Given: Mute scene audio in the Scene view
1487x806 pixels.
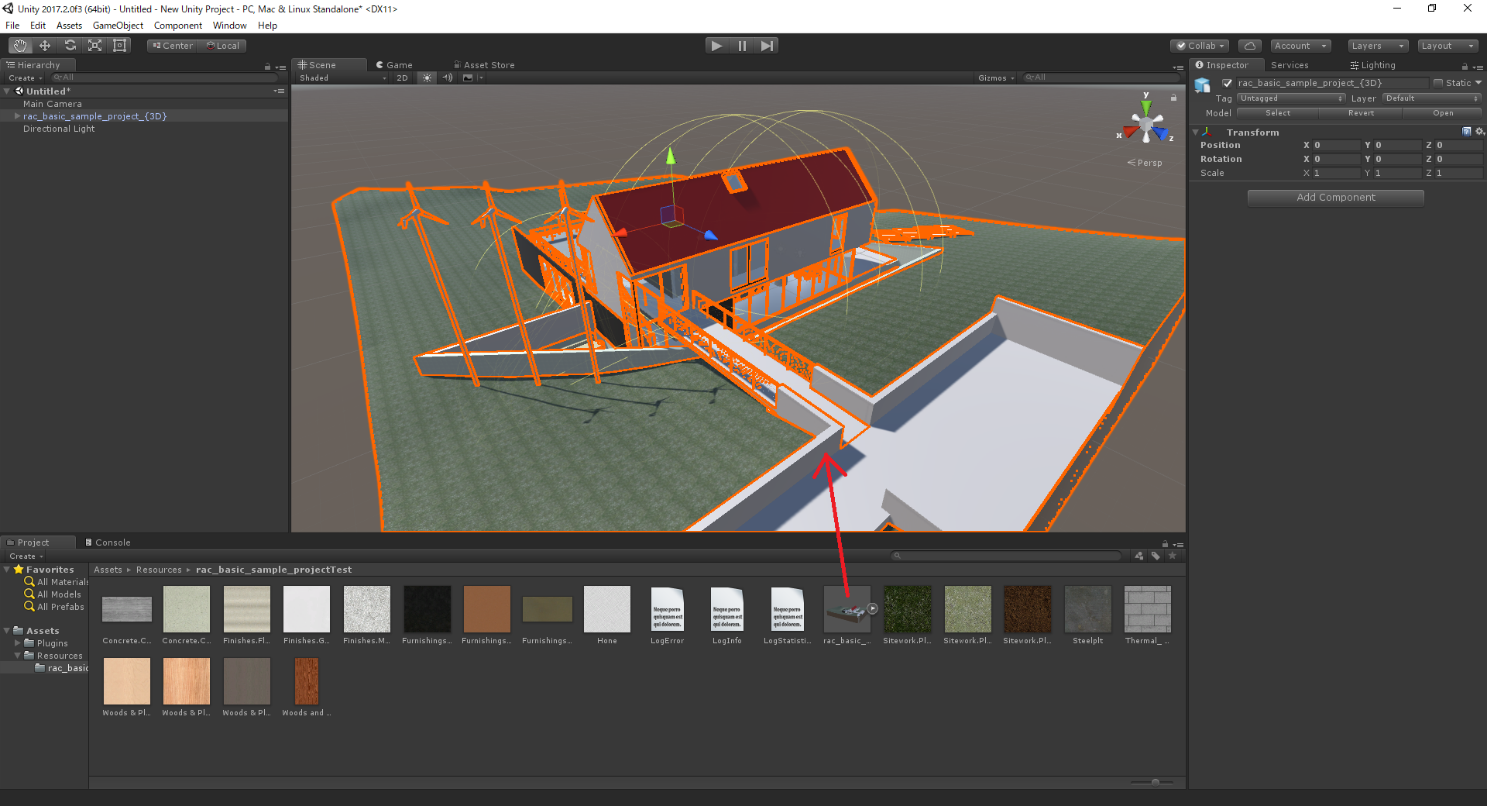Looking at the screenshot, I should 447,77.
